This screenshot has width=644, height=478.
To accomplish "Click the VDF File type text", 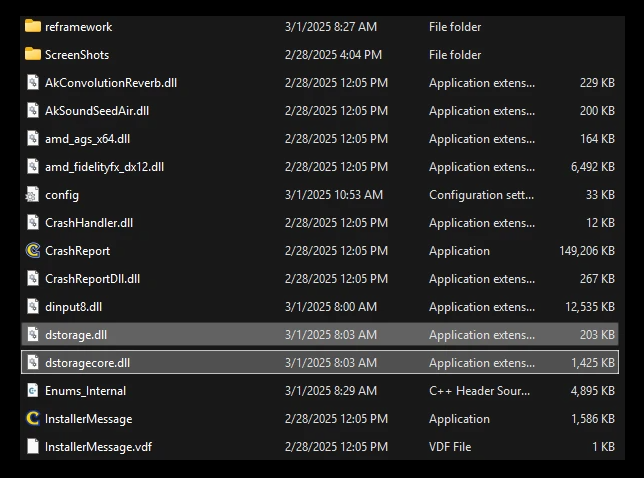I will click(x=454, y=447).
